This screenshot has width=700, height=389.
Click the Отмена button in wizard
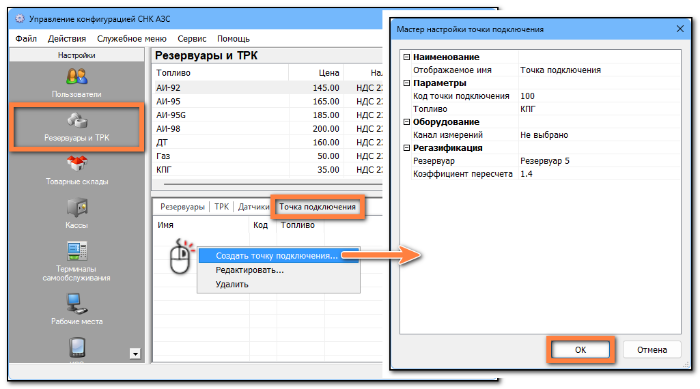652,350
